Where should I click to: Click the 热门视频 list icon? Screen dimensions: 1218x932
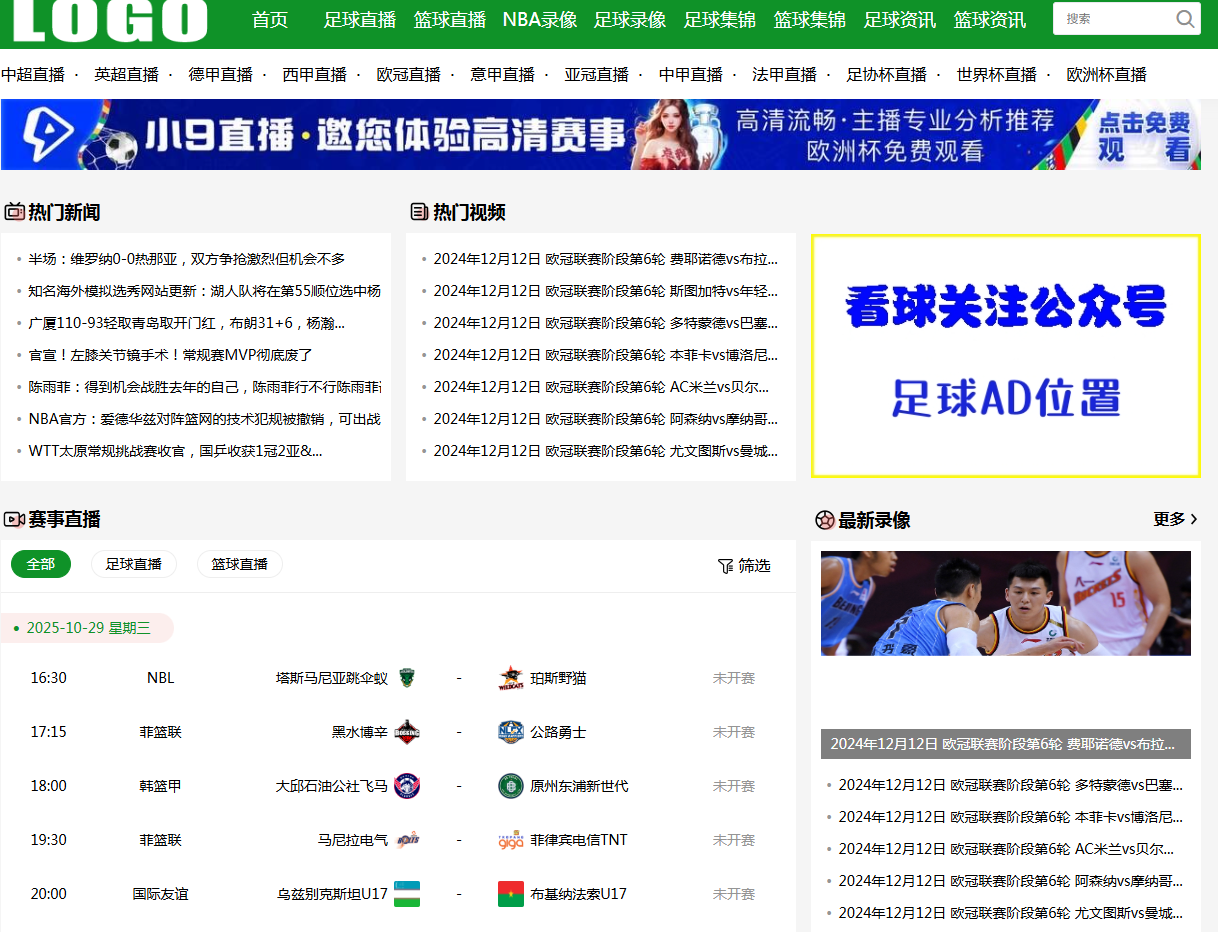pyautogui.click(x=417, y=211)
